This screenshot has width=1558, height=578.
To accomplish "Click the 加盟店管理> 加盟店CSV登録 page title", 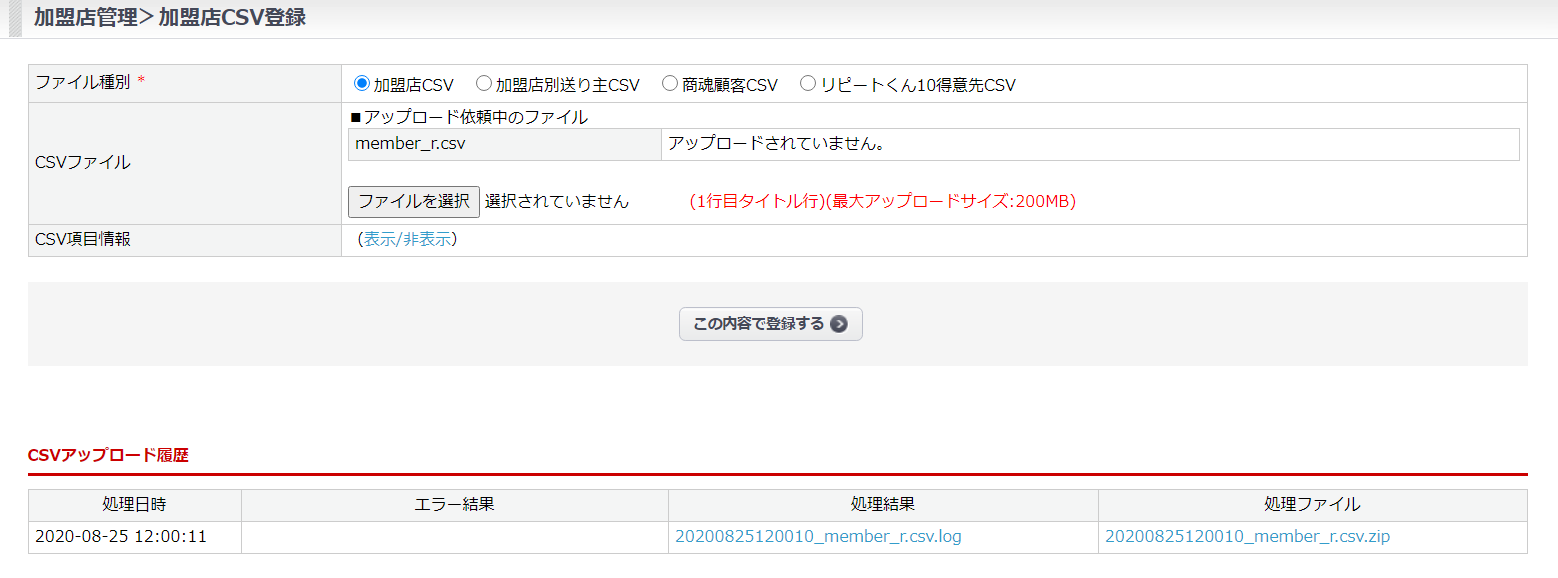I will point(169,18).
